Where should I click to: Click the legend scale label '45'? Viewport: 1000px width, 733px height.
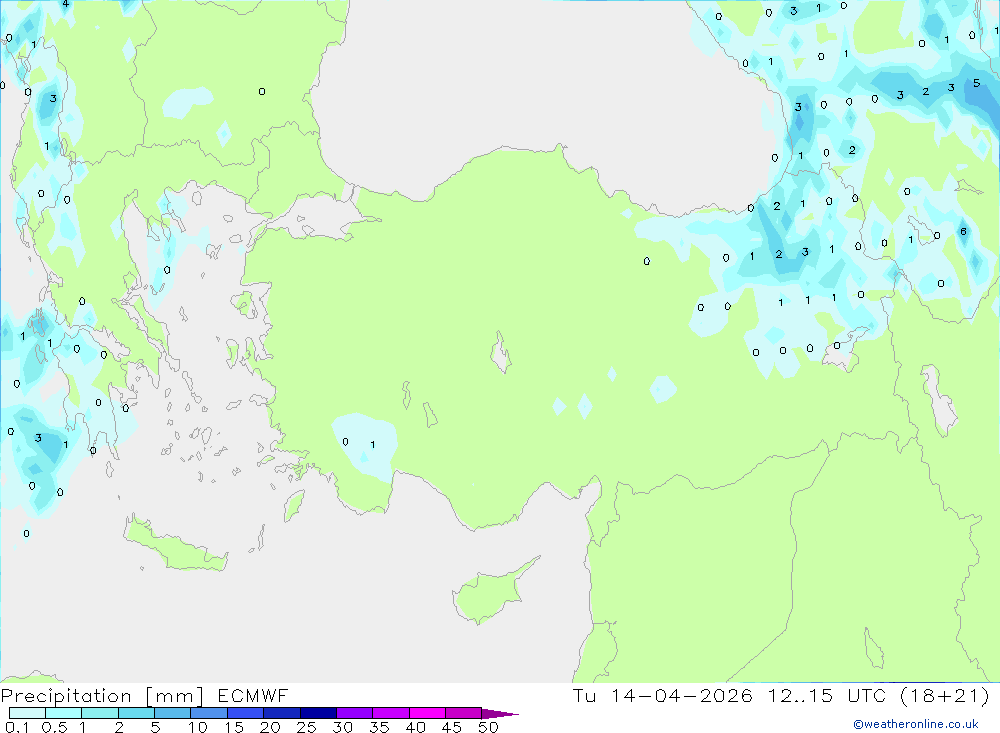452,727
